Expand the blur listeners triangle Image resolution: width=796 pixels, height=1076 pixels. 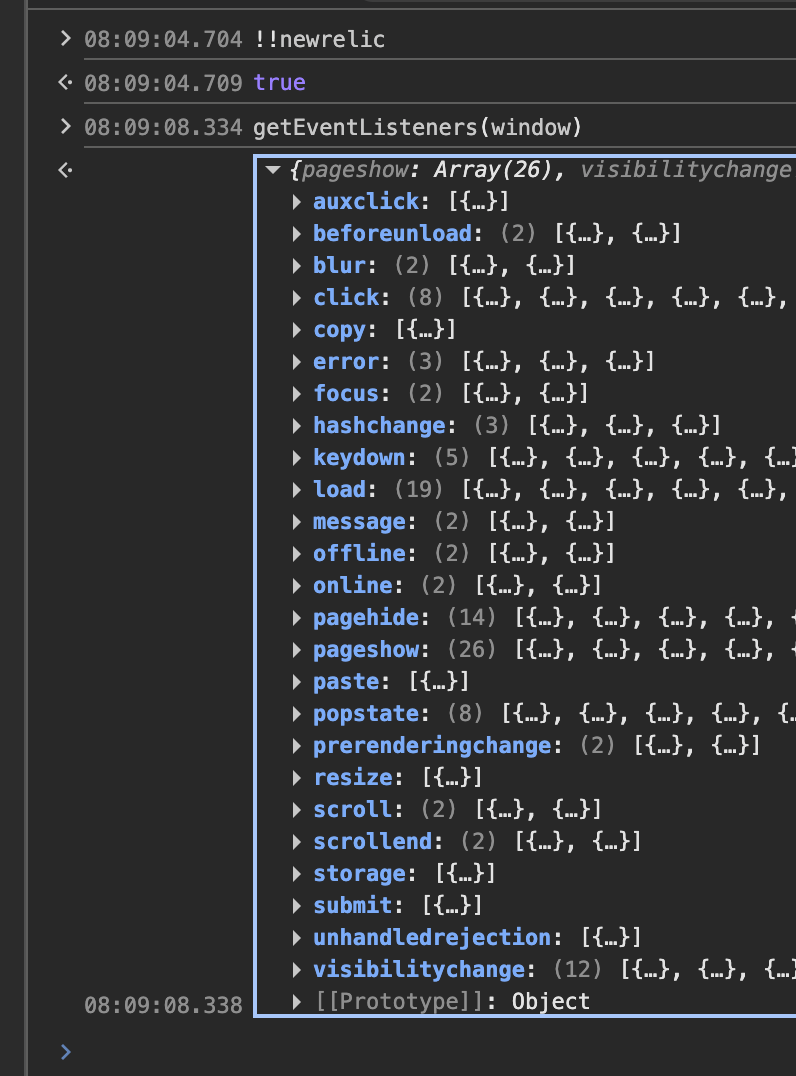pos(296,266)
